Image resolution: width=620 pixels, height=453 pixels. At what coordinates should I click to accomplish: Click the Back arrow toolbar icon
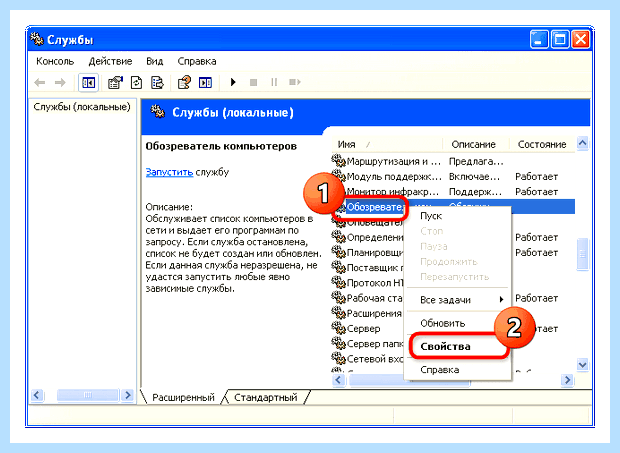[x=40, y=83]
